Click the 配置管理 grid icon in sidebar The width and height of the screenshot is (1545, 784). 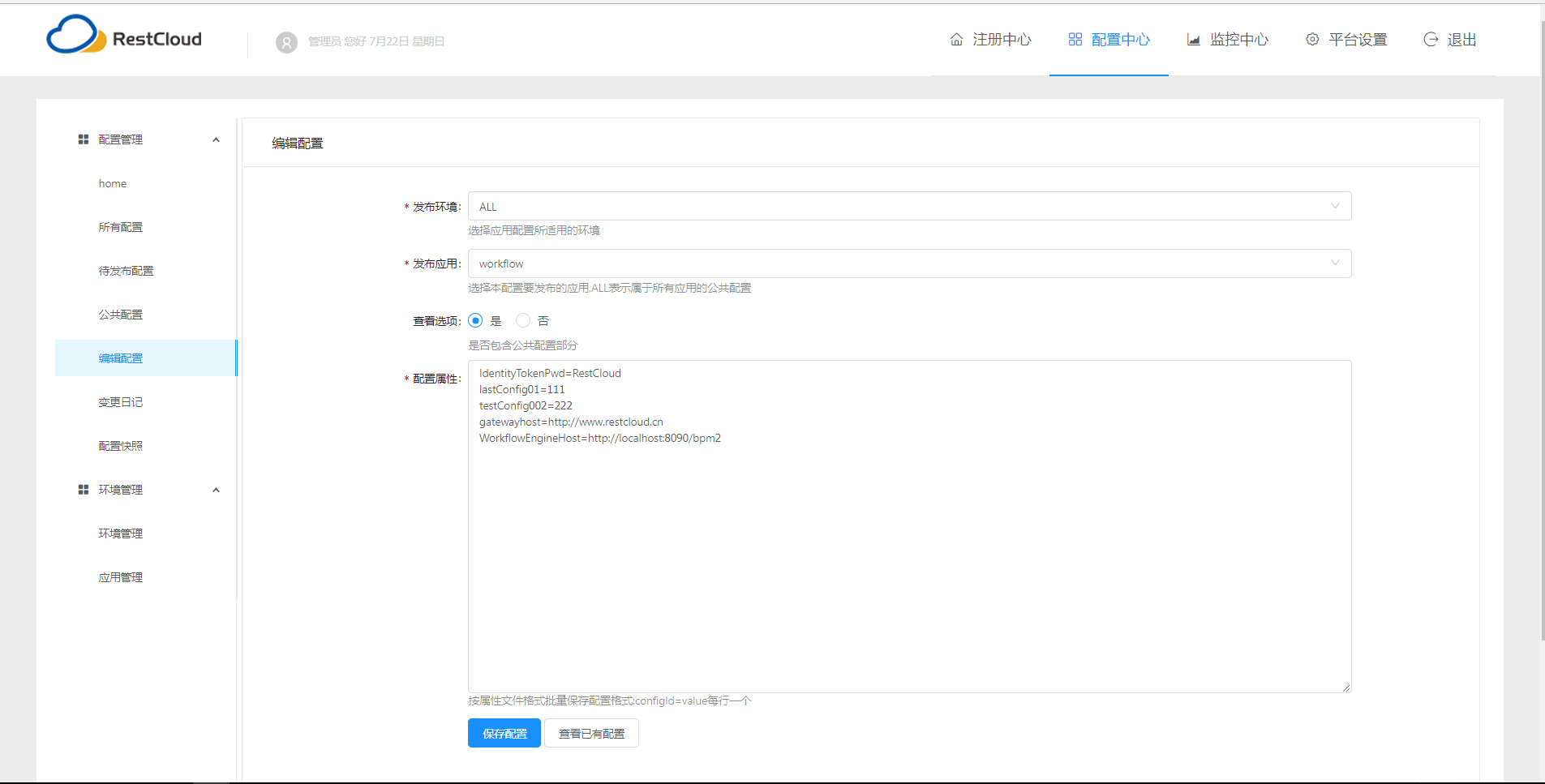[83, 139]
